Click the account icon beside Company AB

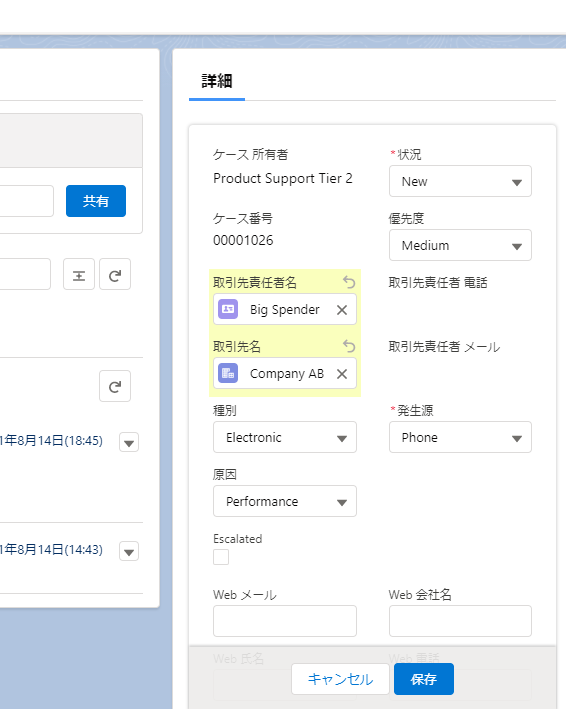pyautogui.click(x=228, y=373)
